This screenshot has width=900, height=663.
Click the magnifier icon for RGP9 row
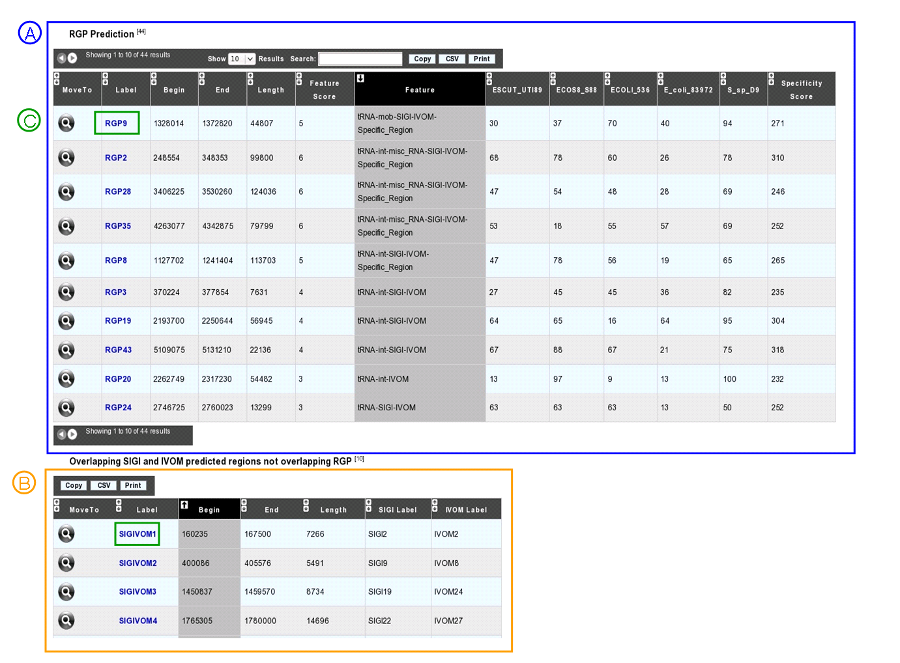point(67,123)
